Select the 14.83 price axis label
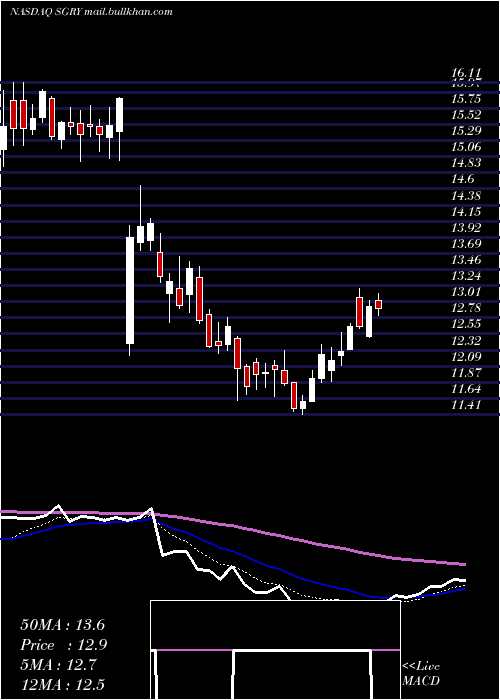 tap(466, 163)
